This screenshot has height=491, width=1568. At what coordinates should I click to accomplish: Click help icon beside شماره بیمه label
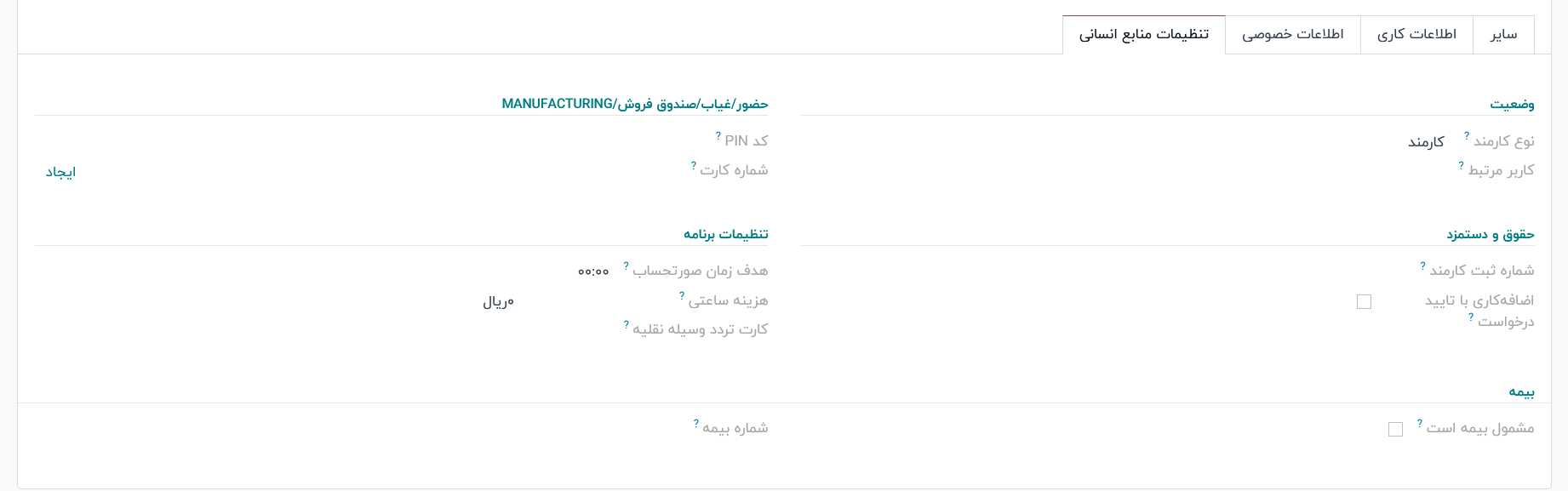pyautogui.click(x=695, y=423)
